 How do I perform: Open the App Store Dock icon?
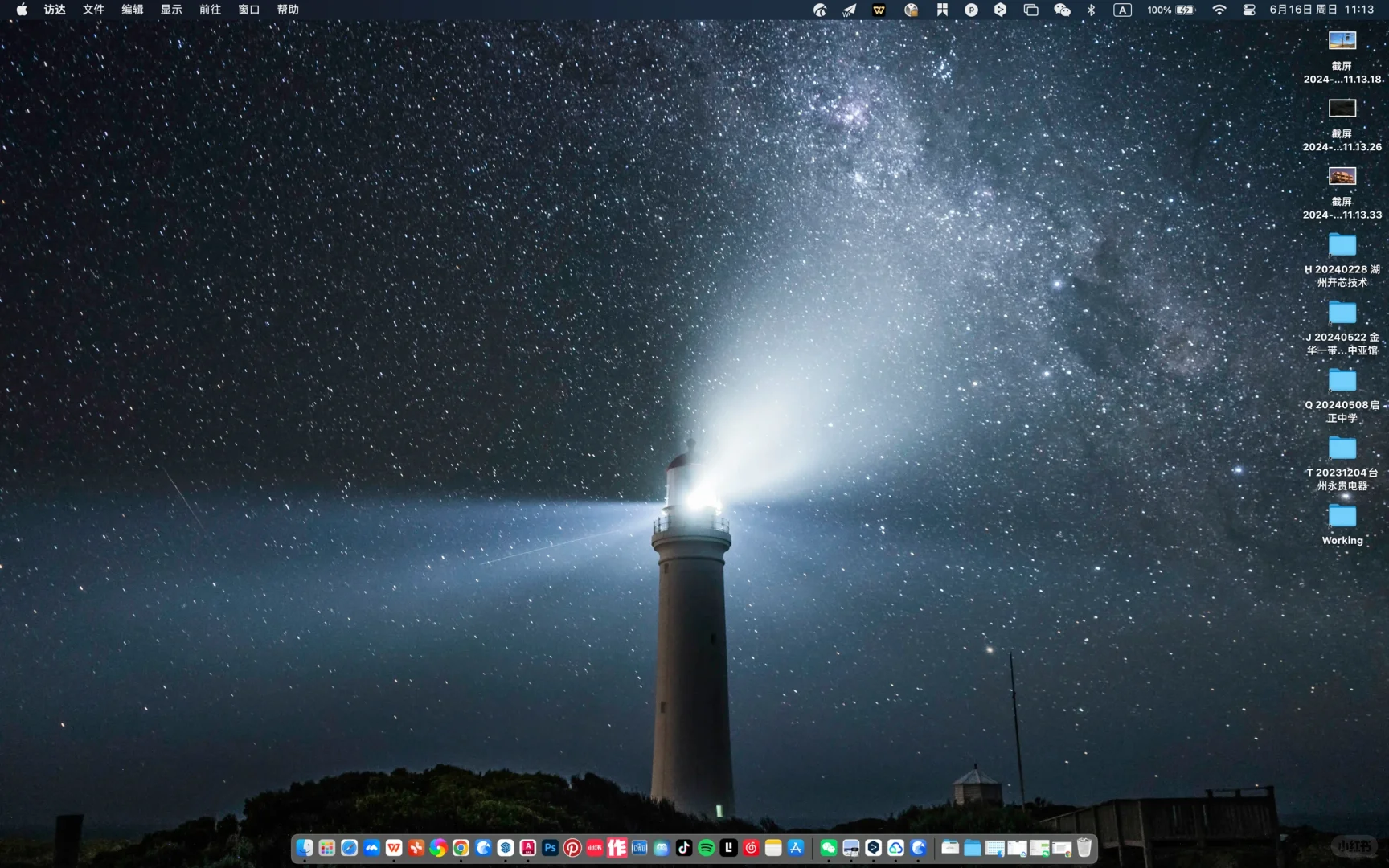[x=795, y=847]
